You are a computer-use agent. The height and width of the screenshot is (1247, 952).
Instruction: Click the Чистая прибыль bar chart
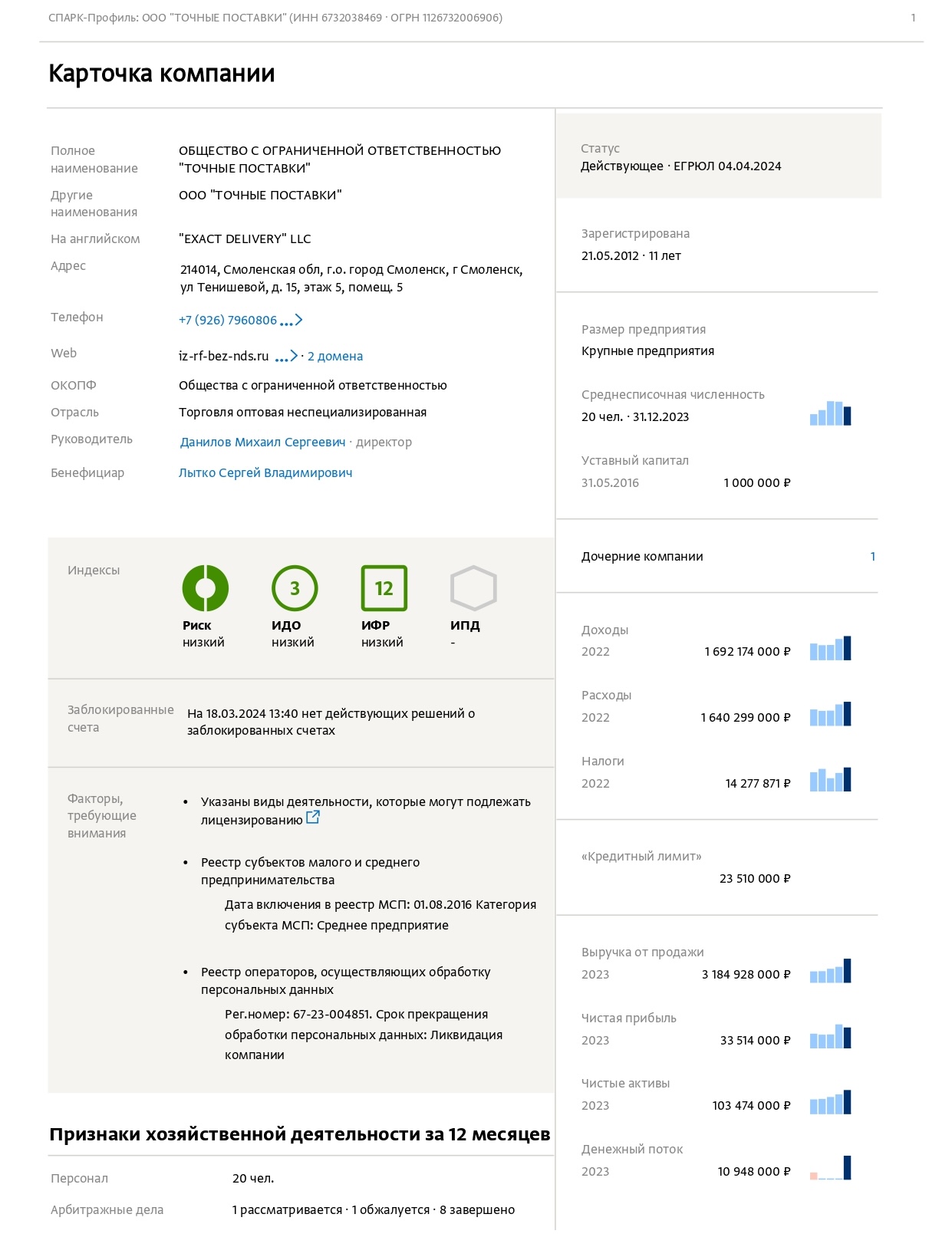(x=830, y=1036)
